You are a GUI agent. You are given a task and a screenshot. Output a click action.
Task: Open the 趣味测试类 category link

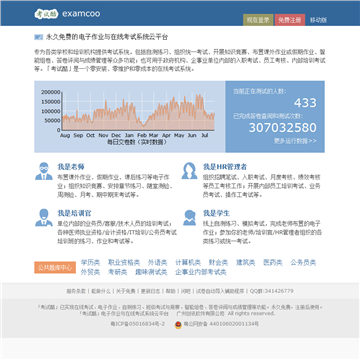(x=151, y=272)
